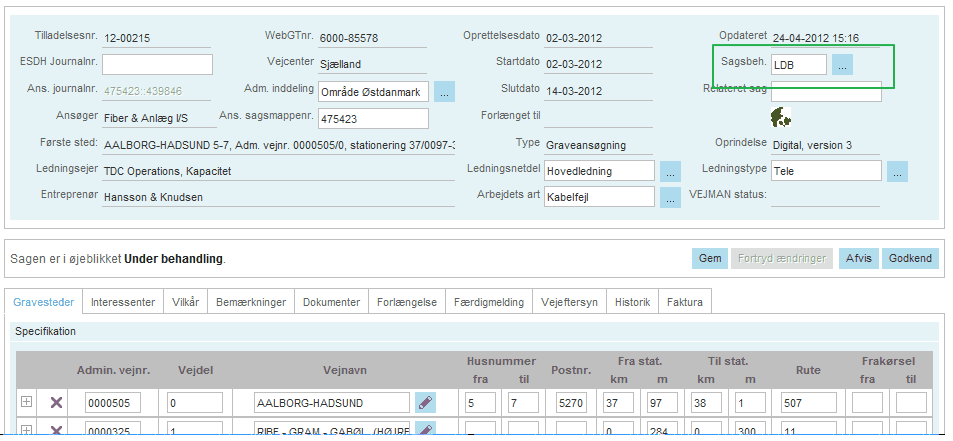Select the Faktura tab
Image resolution: width=953 pixels, height=441 pixels.
tap(685, 301)
